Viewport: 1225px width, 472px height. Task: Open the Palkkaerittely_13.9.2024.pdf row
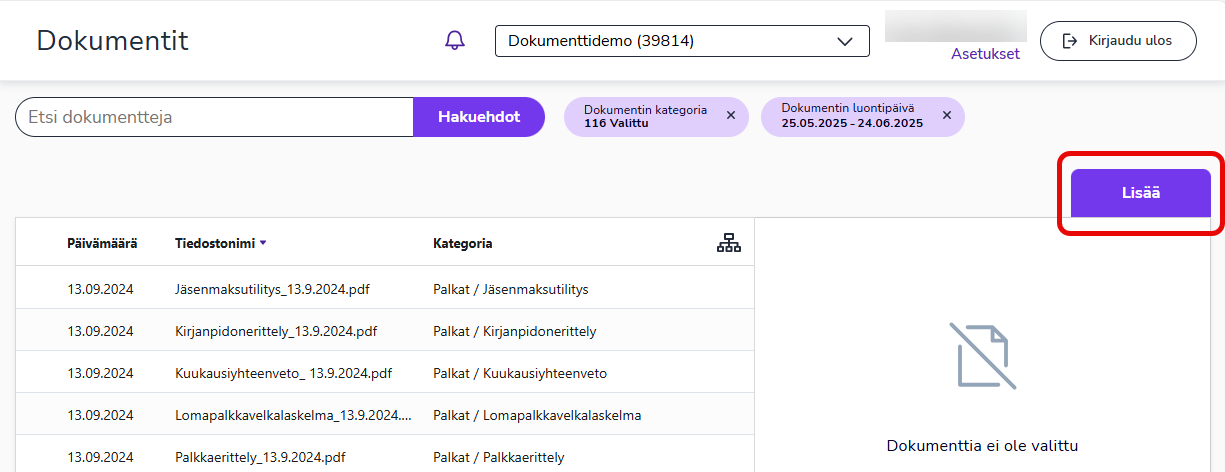[385, 457]
